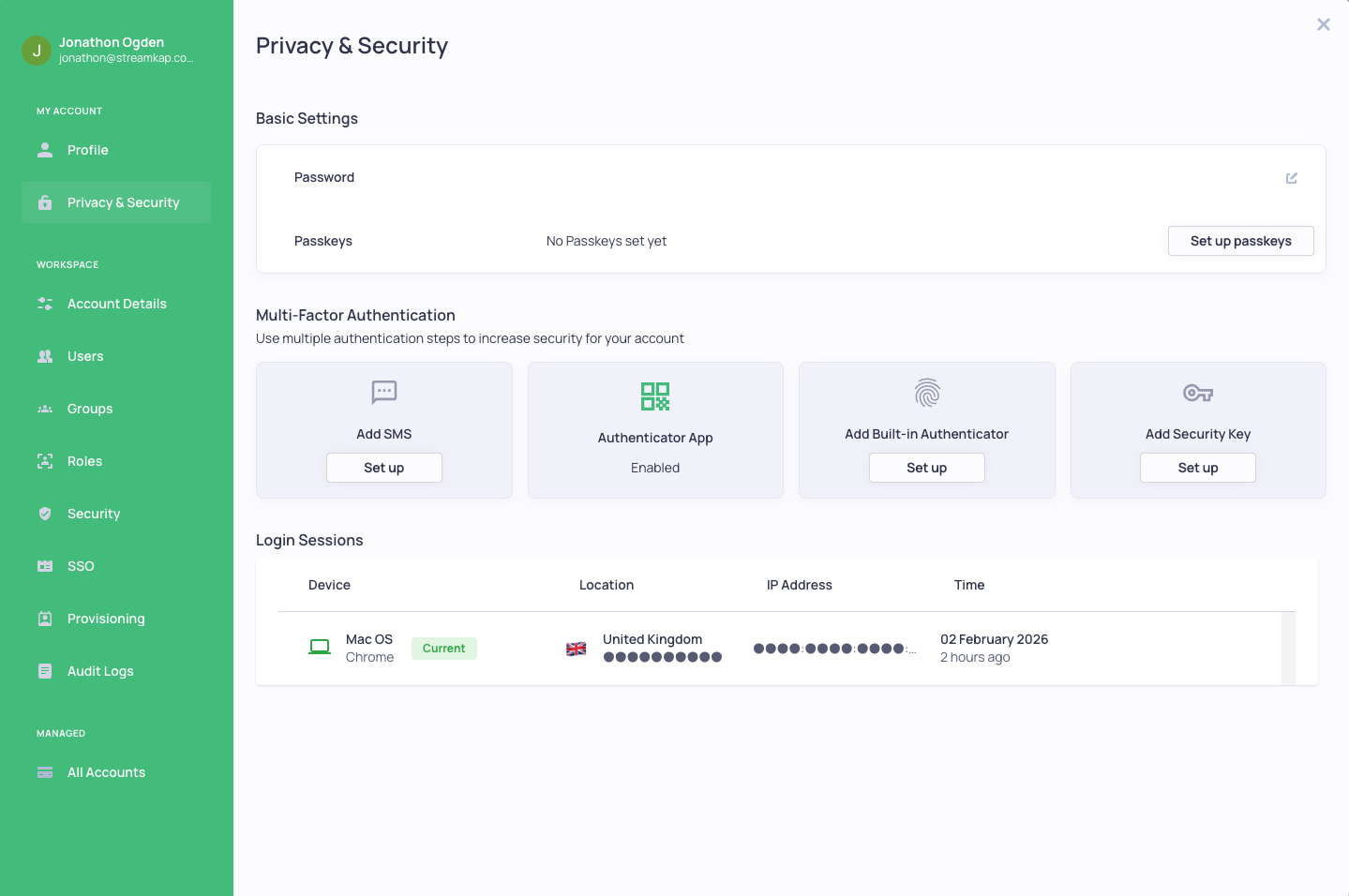This screenshot has width=1349, height=896.
Task: Click the SMS message icon
Action: (x=383, y=393)
